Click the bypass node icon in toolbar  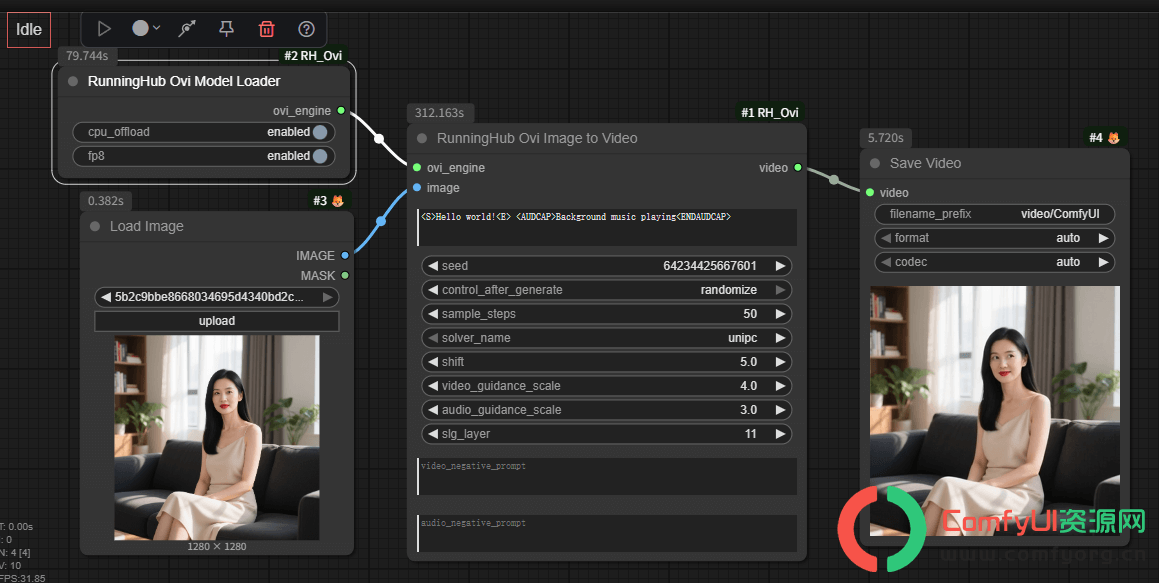point(188,29)
